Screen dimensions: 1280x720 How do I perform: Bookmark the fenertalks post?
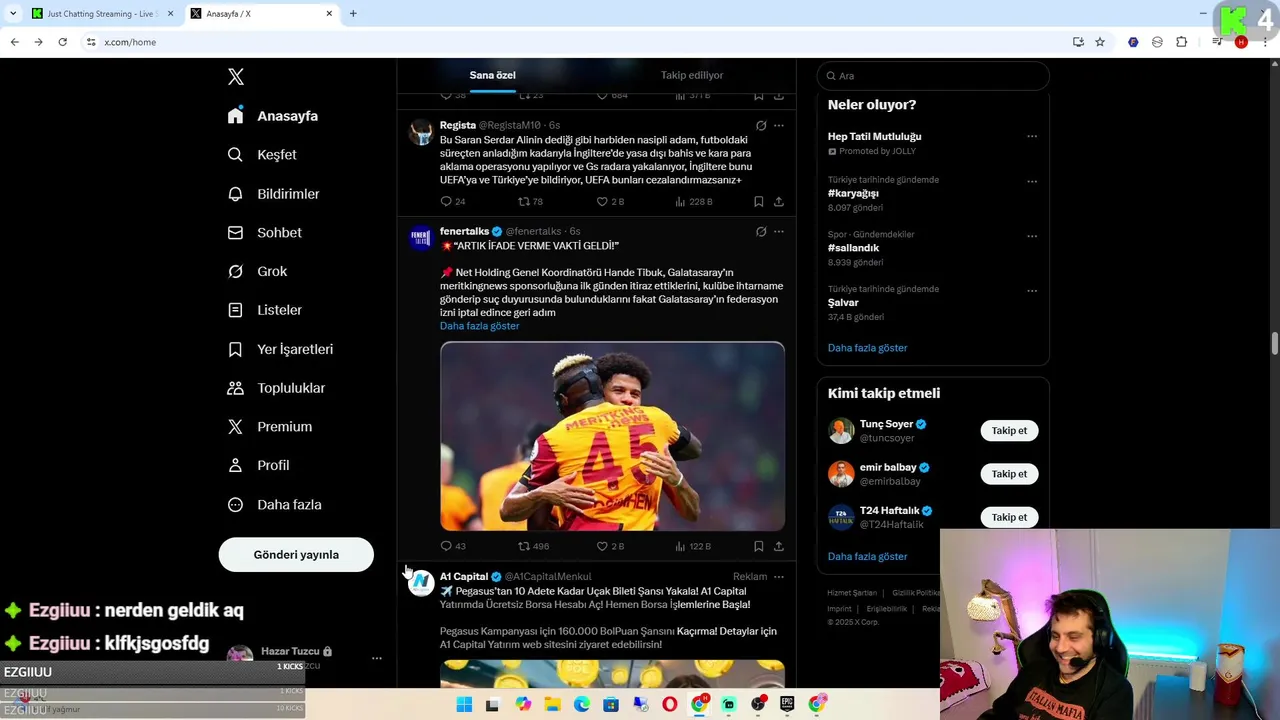click(x=759, y=546)
